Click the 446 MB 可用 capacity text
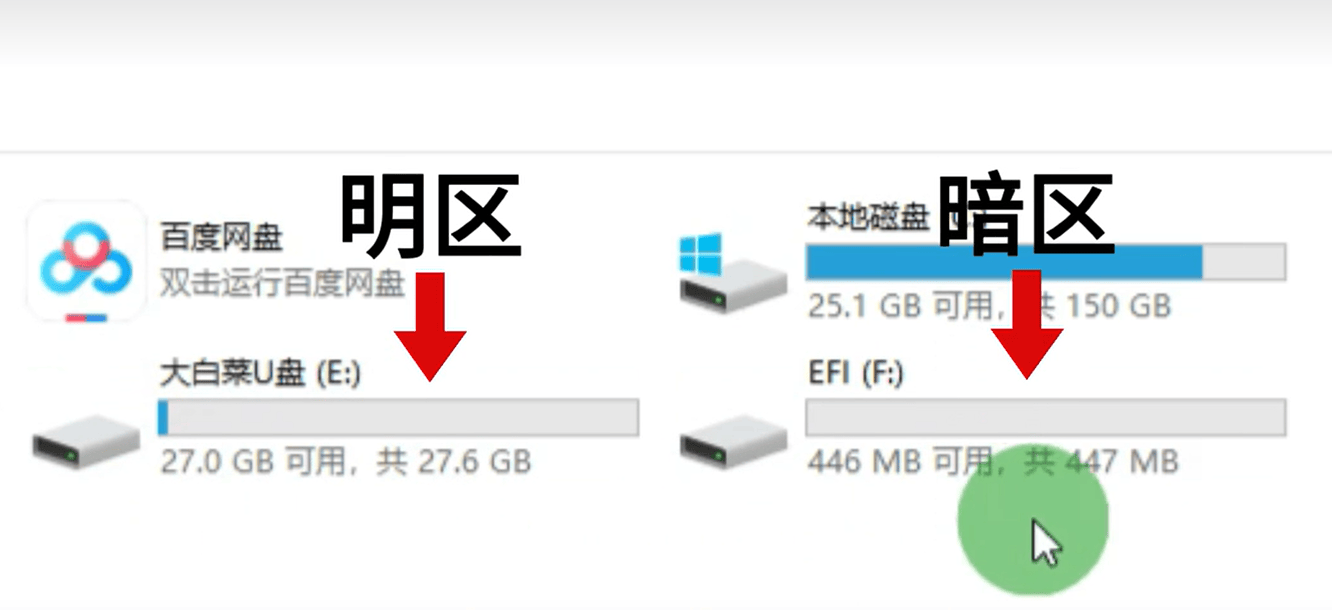The width and height of the screenshot is (1332, 610). pyautogui.click(x=993, y=461)
